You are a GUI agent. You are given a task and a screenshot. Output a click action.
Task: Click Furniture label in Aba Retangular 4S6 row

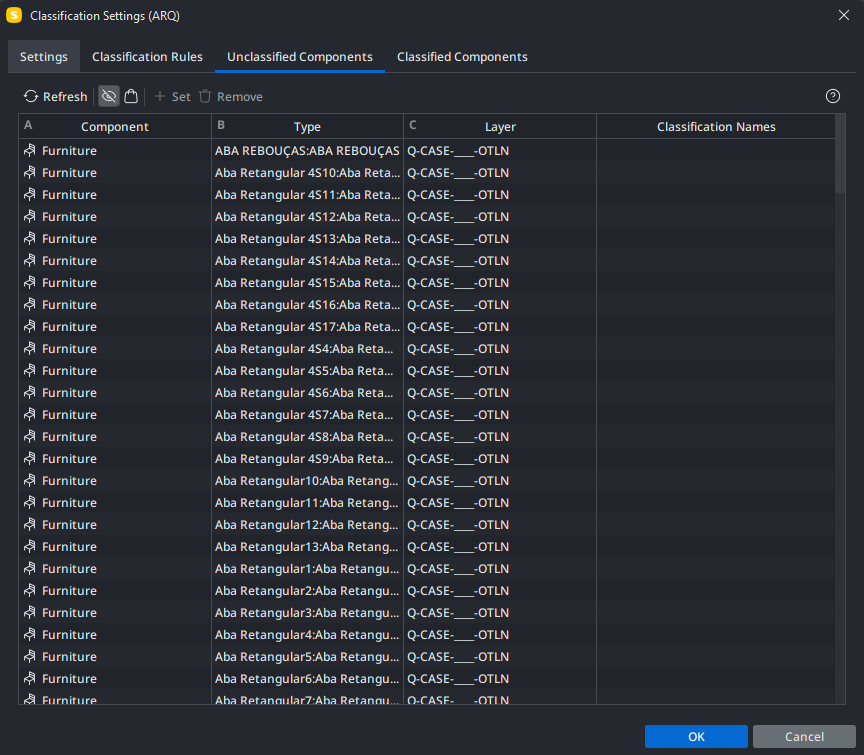tap(69, 393)
